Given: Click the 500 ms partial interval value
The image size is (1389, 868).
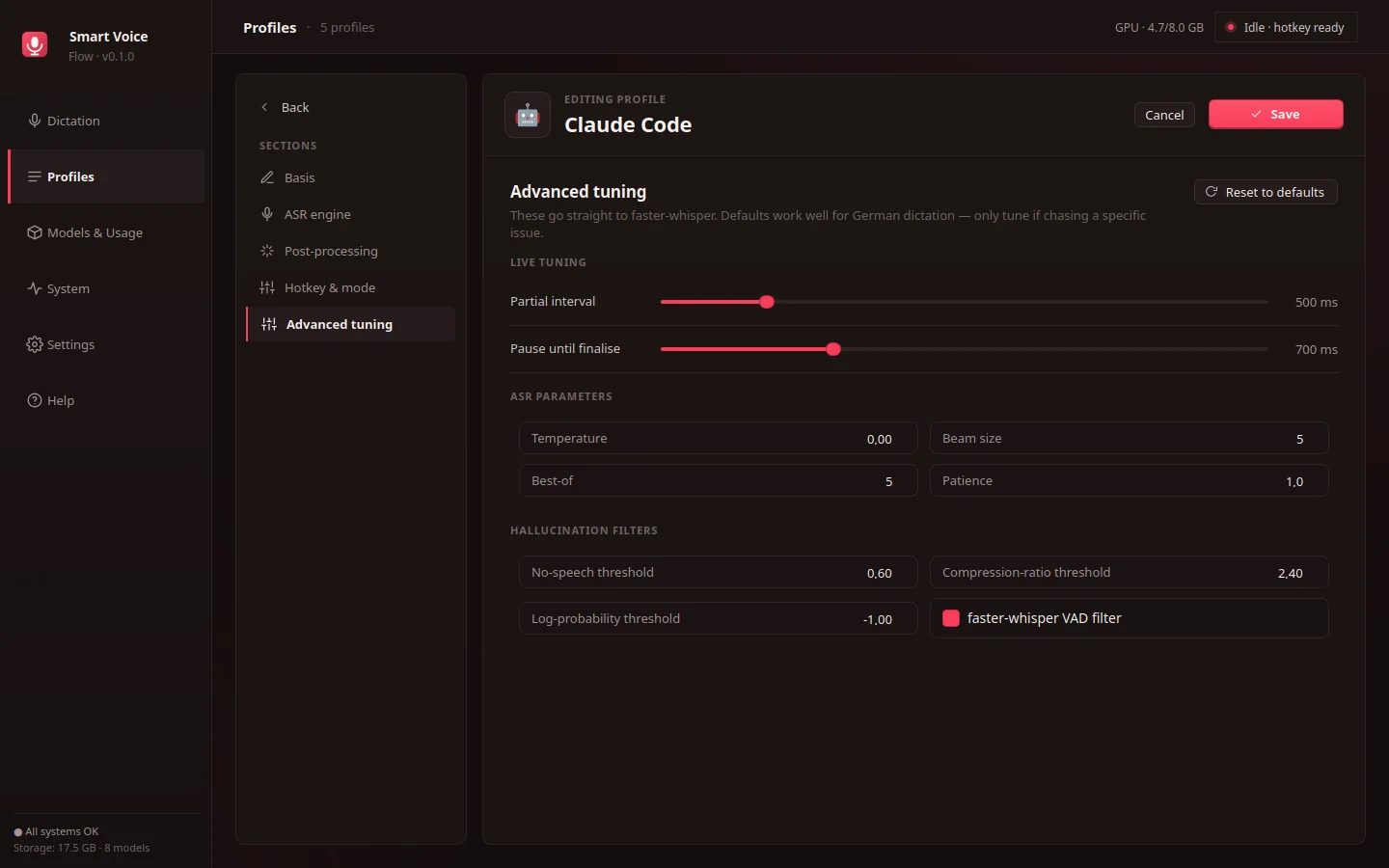Looking at the screenshot, I should (x=1316, y=302).
